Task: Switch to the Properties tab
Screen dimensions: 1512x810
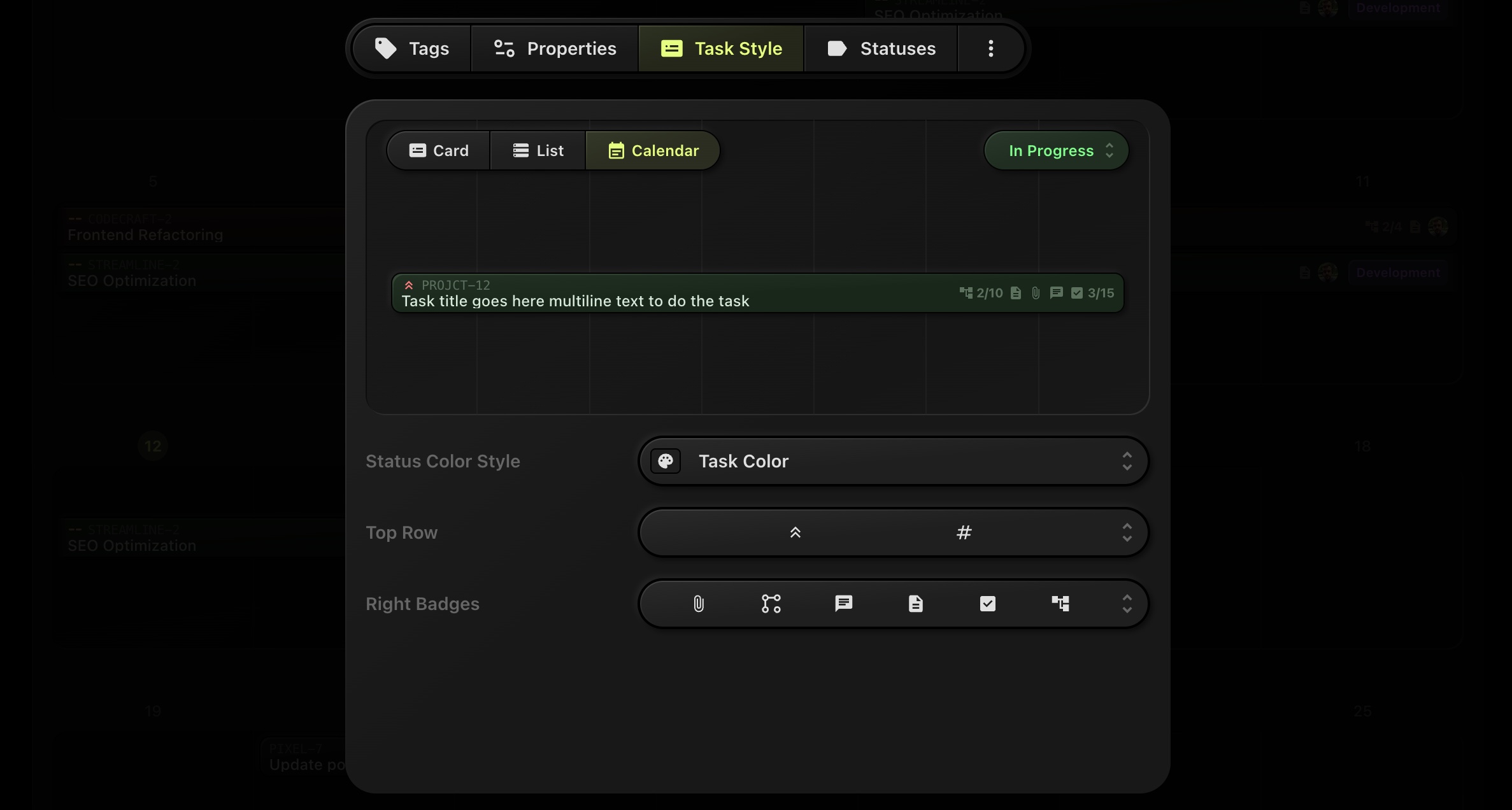Action: pos(555,49)
